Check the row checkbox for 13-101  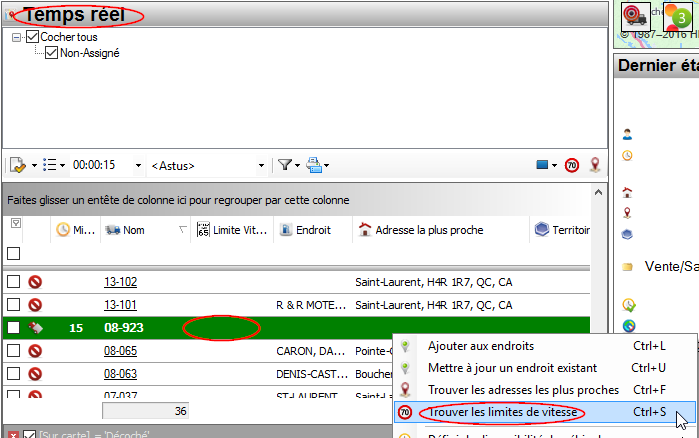point(13,305)
